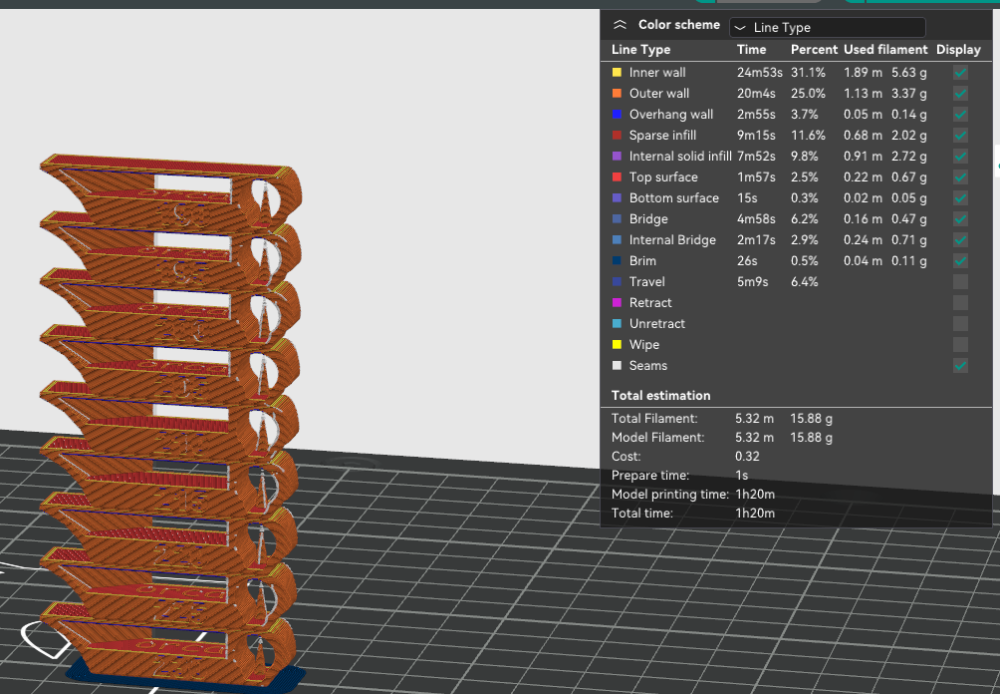Viewport: 1000px width, 694px height.
Task: Expand the color scheme dropdown arrow
Action: (x=740, y=27)
